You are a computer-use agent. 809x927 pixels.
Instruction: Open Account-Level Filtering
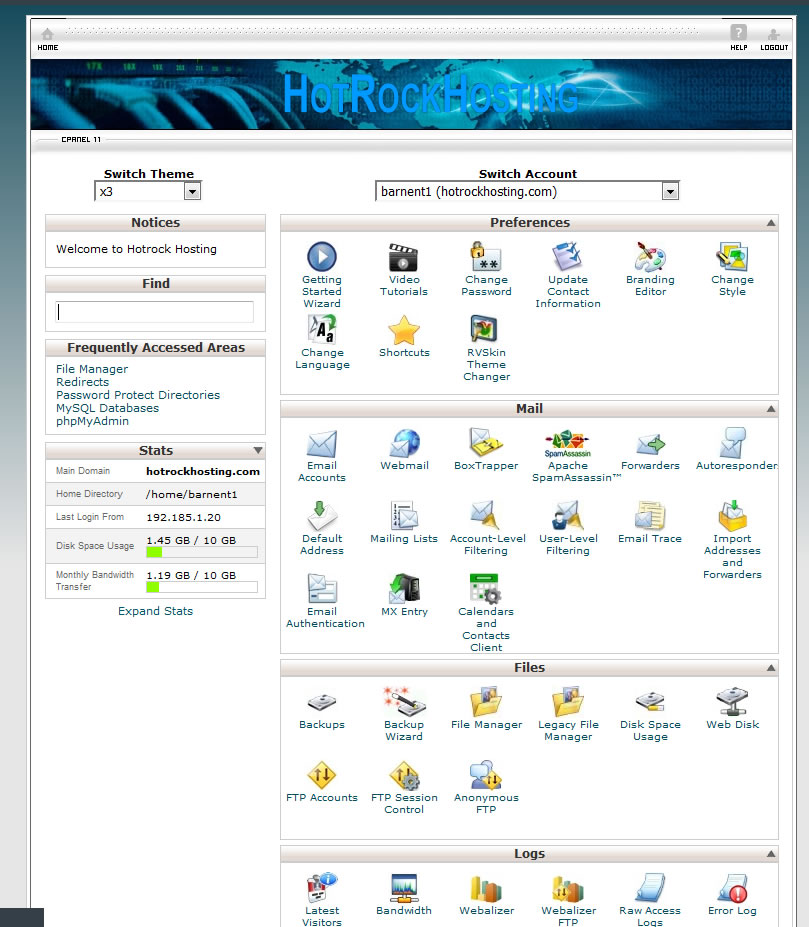pyautogui.click(x=486, y=516)
